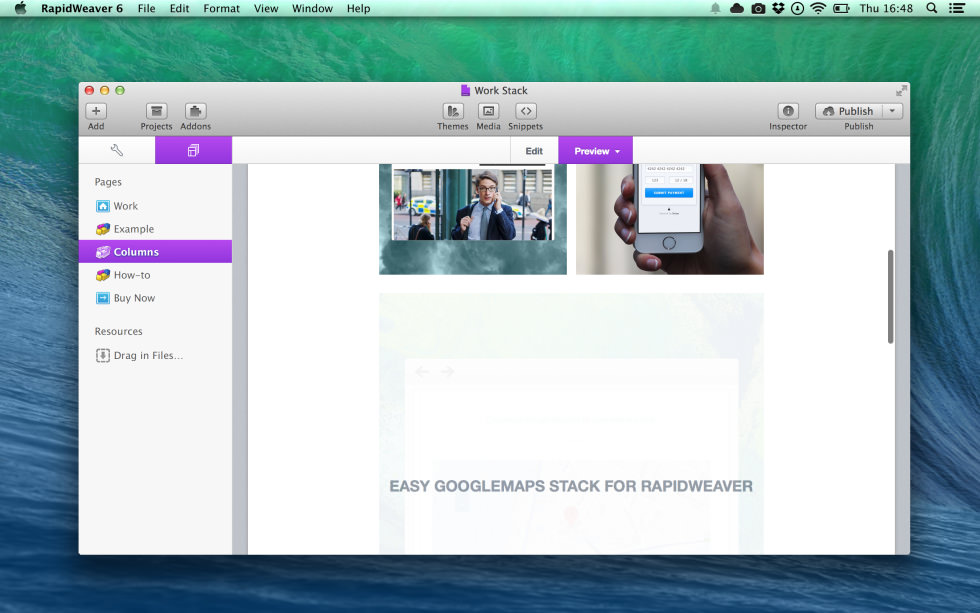The image size is (980, 613).
Task: Open the Help menu
Action: coord(358,8)
